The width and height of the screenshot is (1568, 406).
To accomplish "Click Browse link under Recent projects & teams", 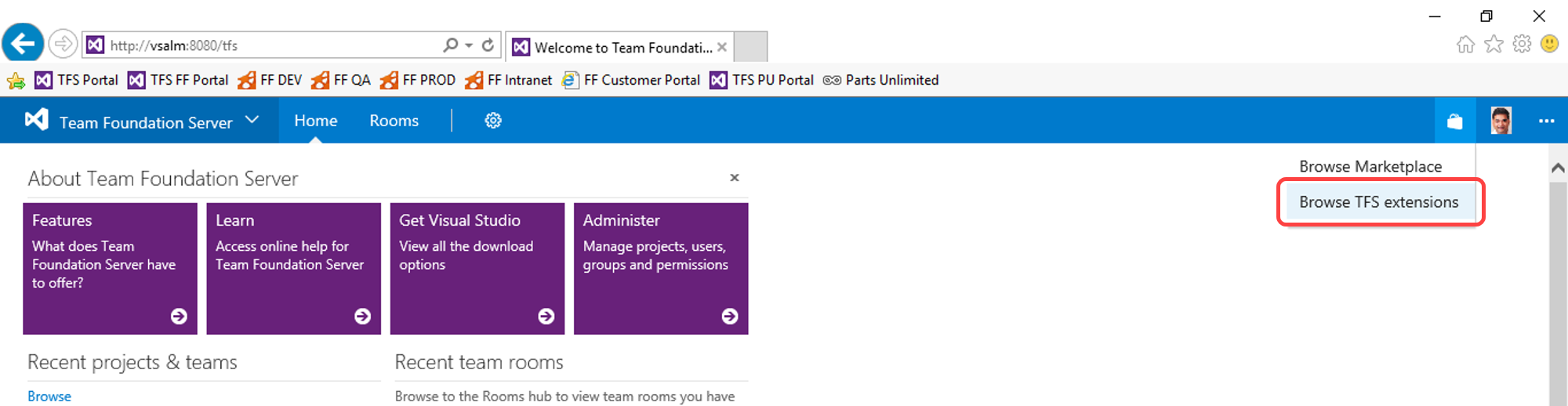I will coord(49,397).
